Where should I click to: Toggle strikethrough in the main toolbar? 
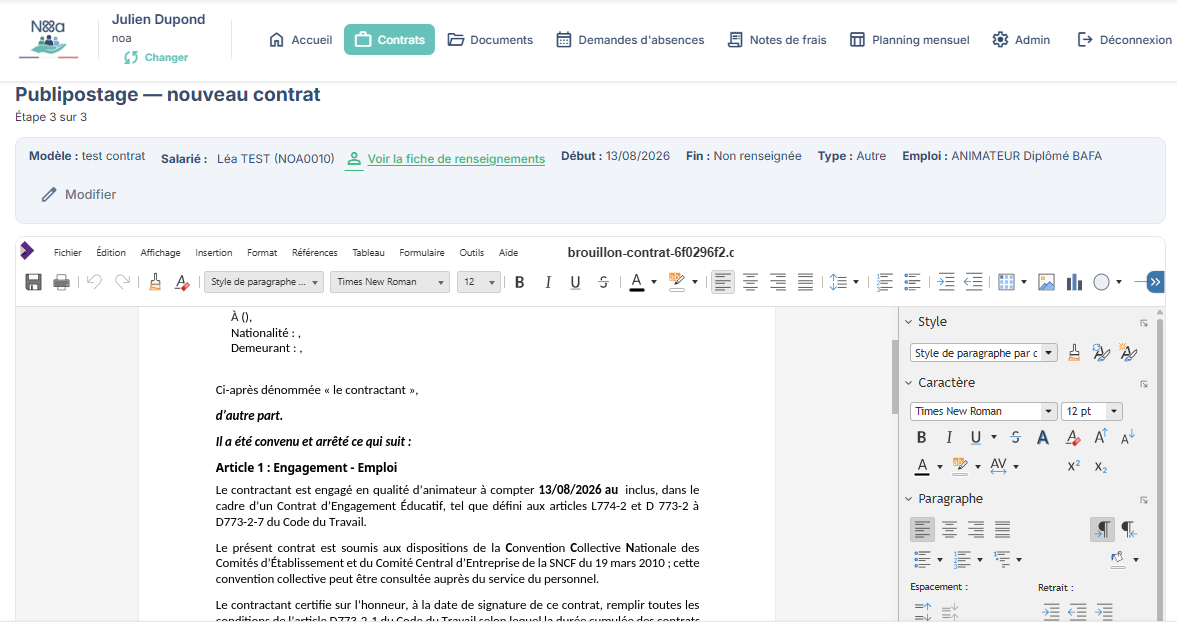[604, 282]
